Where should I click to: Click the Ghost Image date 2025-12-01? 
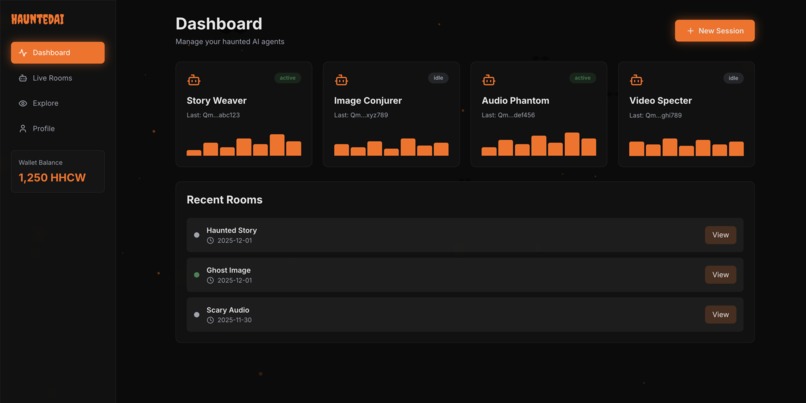[x=234, y=281]
